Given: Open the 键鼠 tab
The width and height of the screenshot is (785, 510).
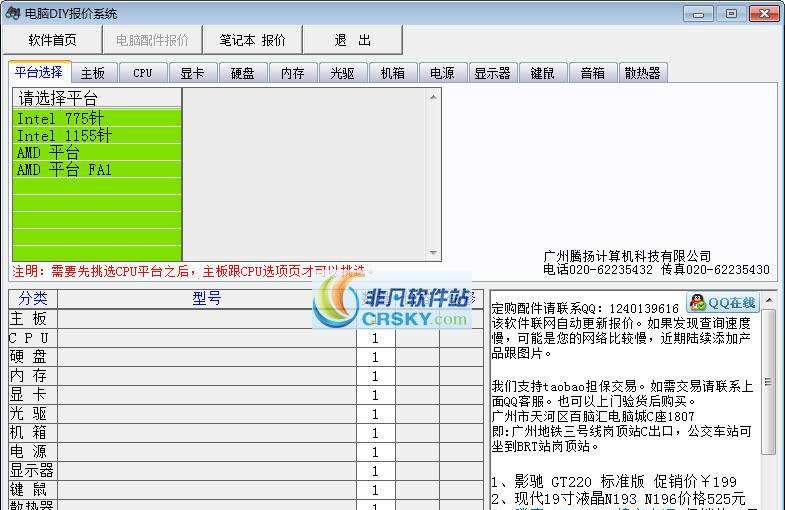Looking at the screenshot, I should click(x=543, y=73).
